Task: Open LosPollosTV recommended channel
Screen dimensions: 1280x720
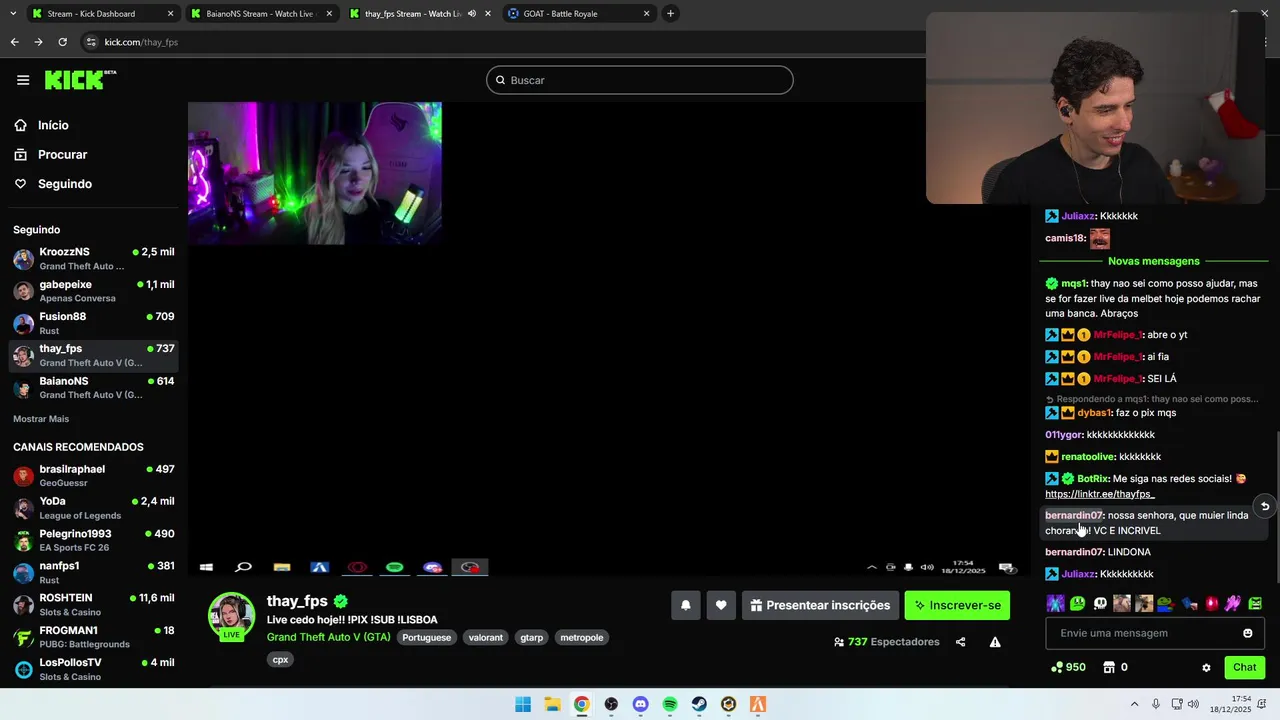Action: (x=94, y=669)
